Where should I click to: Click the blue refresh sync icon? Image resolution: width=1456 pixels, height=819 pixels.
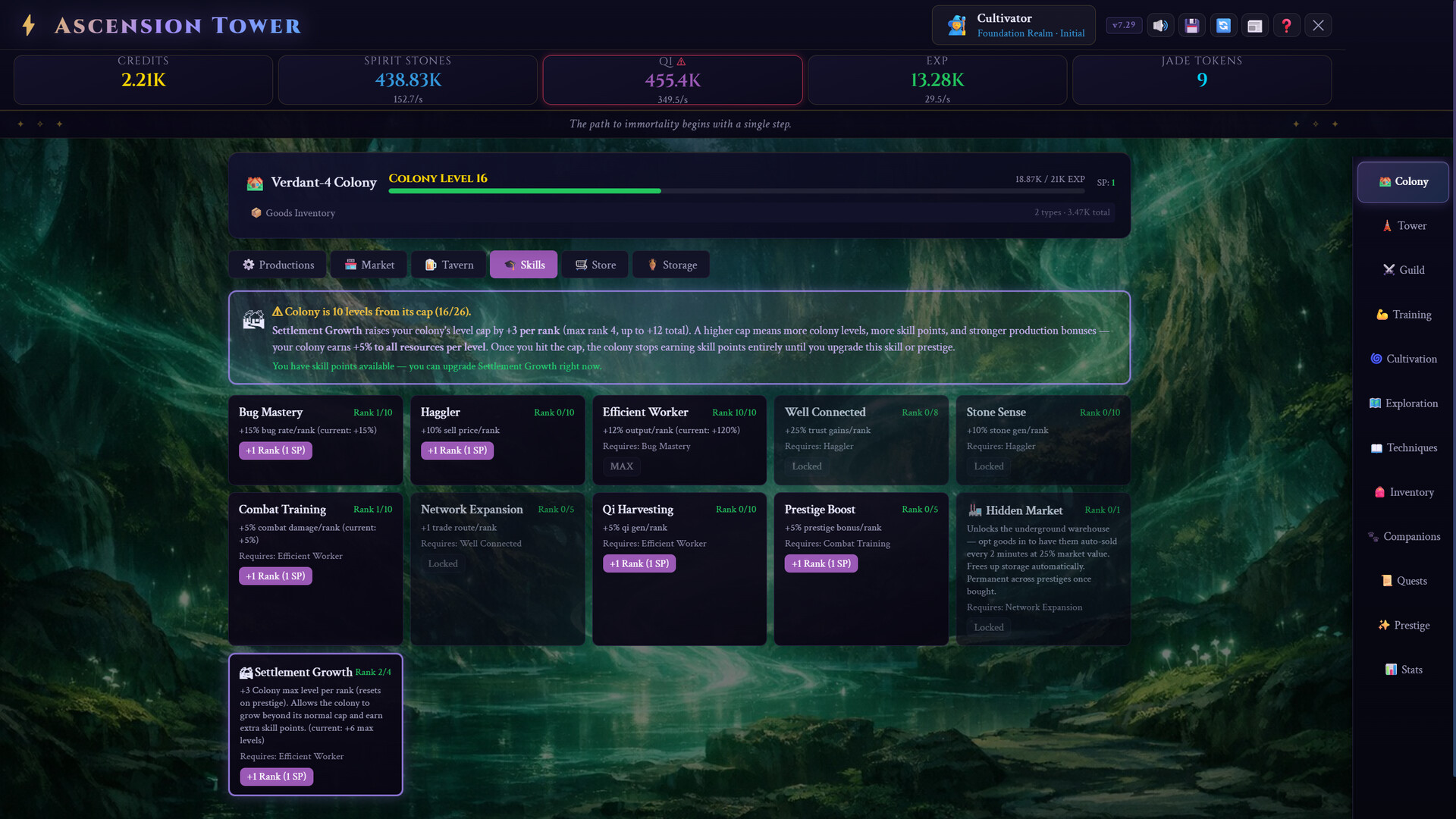click(x=1223, y=26)
